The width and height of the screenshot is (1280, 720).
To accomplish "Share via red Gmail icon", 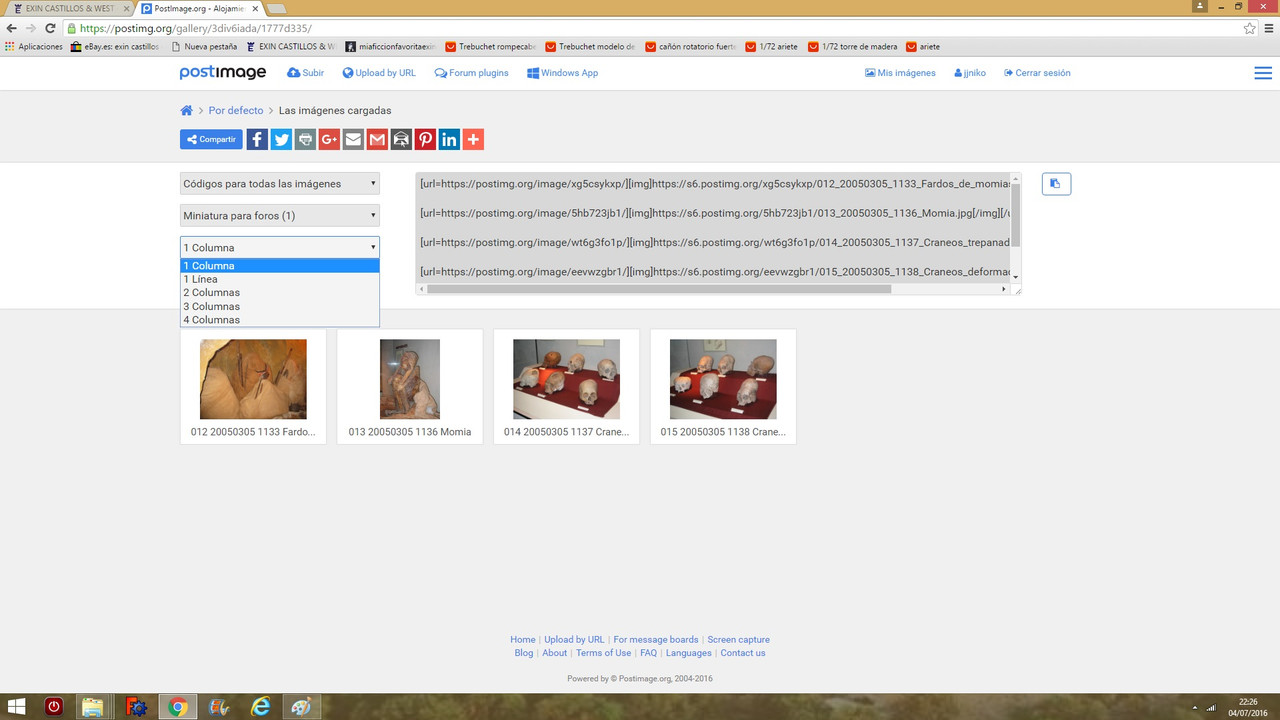I will pos(377,140).
